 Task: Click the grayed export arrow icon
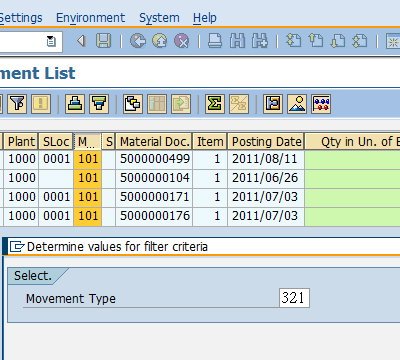coord(181,104)
